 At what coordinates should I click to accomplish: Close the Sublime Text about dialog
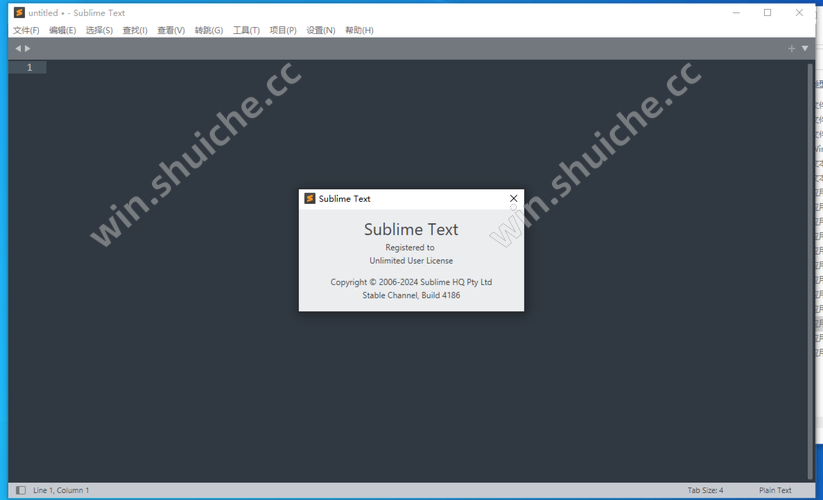click(x=513, y=198)
